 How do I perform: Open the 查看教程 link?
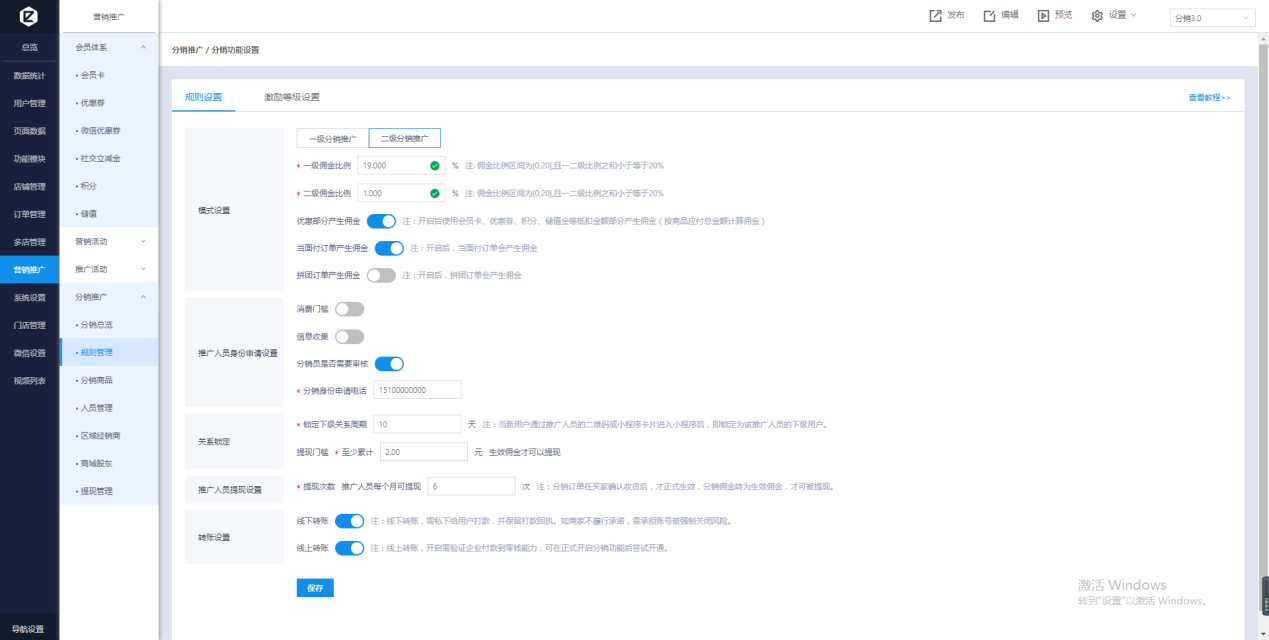(1208, 98)
